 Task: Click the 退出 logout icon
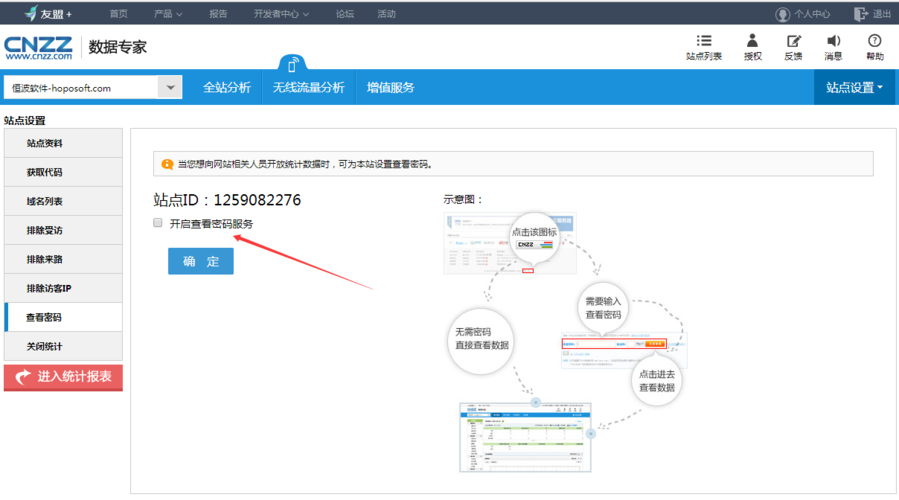(861, 14)
